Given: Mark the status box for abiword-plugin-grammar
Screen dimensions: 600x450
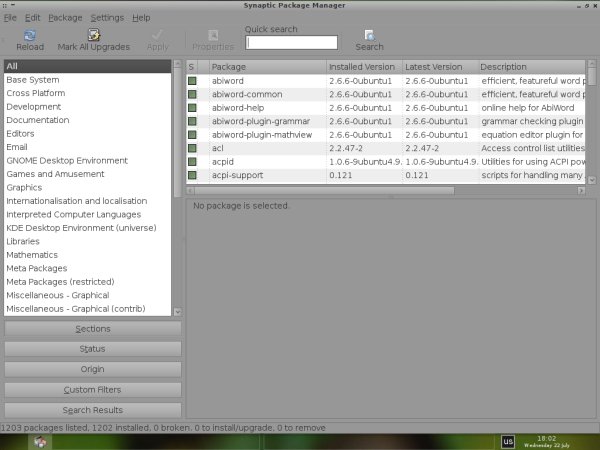Looking at the screenshot, I should (192, 121).
